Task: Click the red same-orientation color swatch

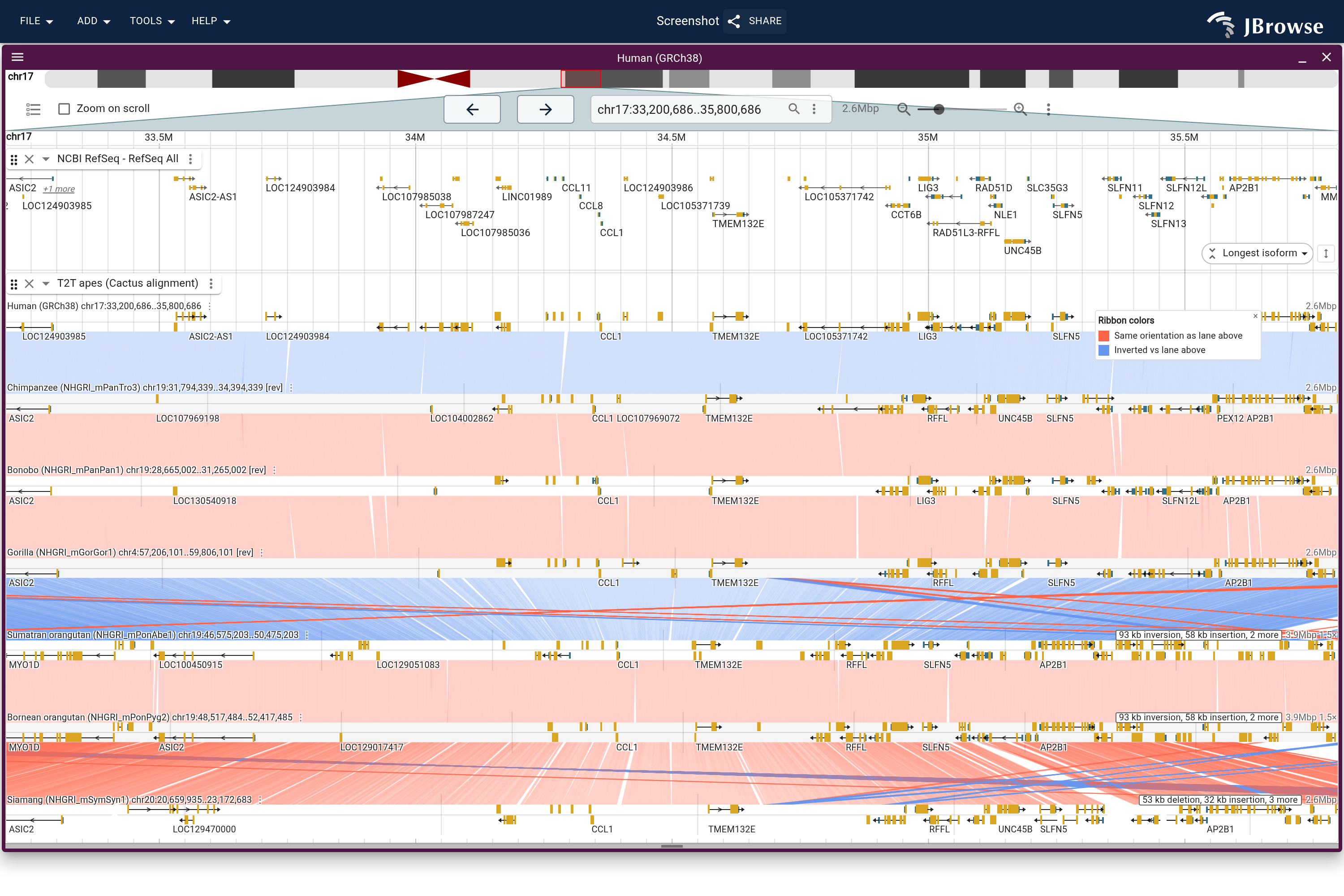Action: click(1104, 336)
